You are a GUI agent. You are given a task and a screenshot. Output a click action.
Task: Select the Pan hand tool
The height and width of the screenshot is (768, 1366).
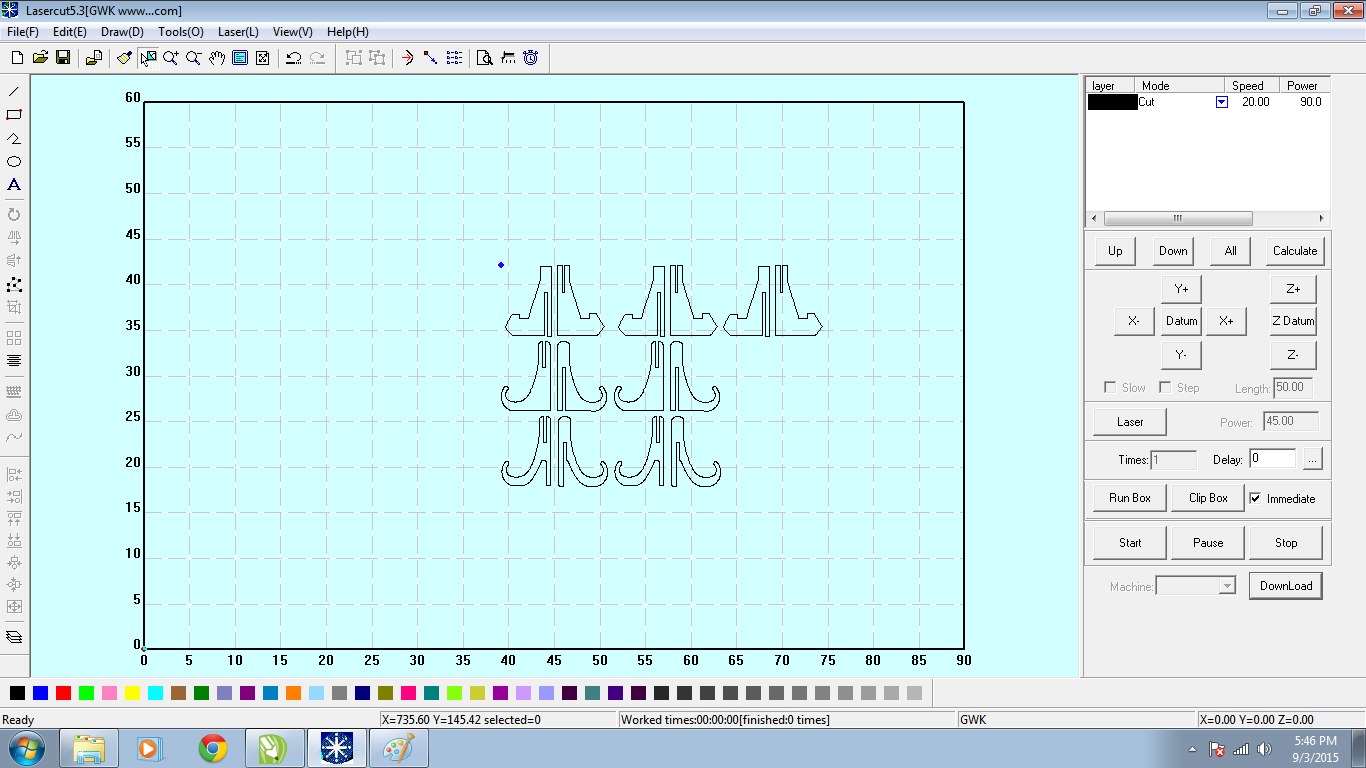[217, 58]
